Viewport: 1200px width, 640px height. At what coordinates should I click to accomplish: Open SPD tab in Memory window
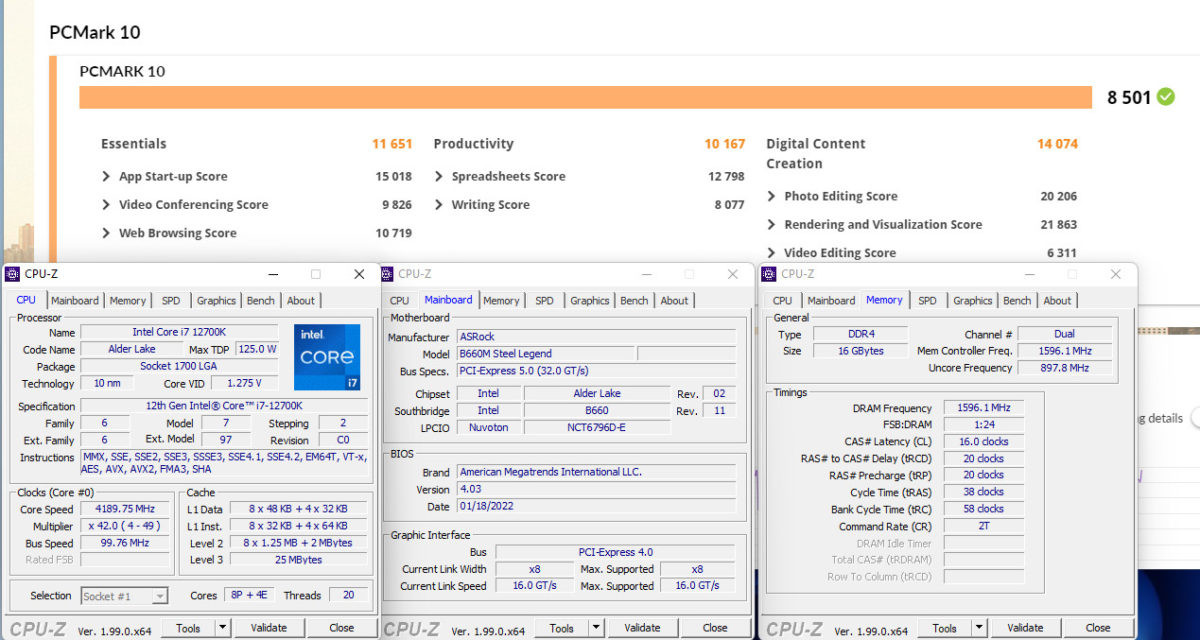(927, 300)
